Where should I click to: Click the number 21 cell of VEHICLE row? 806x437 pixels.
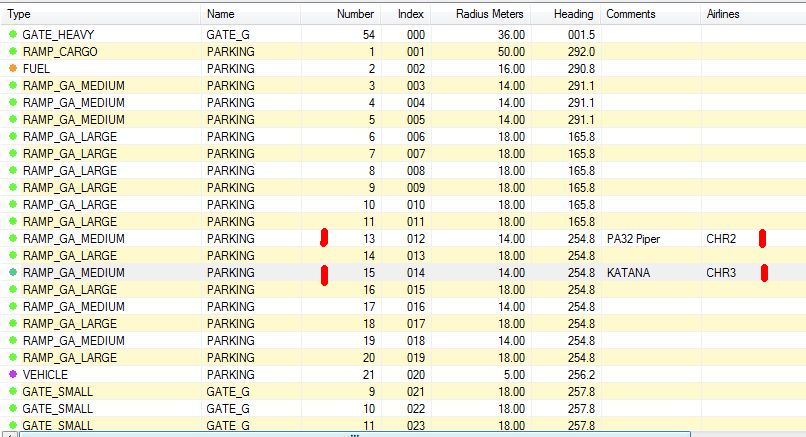[x=369, y=374]
